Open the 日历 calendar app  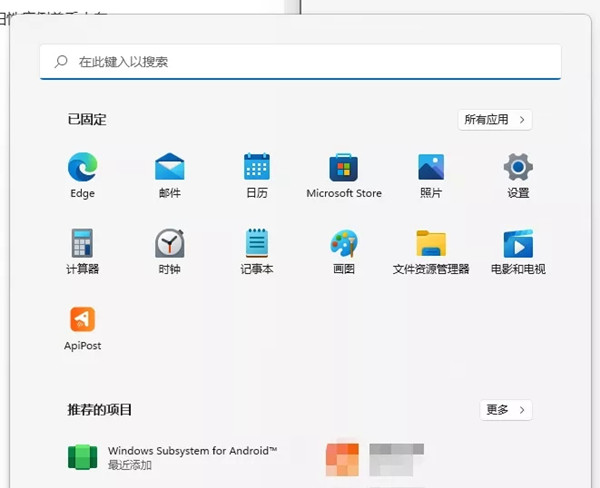tap(257, 167)
